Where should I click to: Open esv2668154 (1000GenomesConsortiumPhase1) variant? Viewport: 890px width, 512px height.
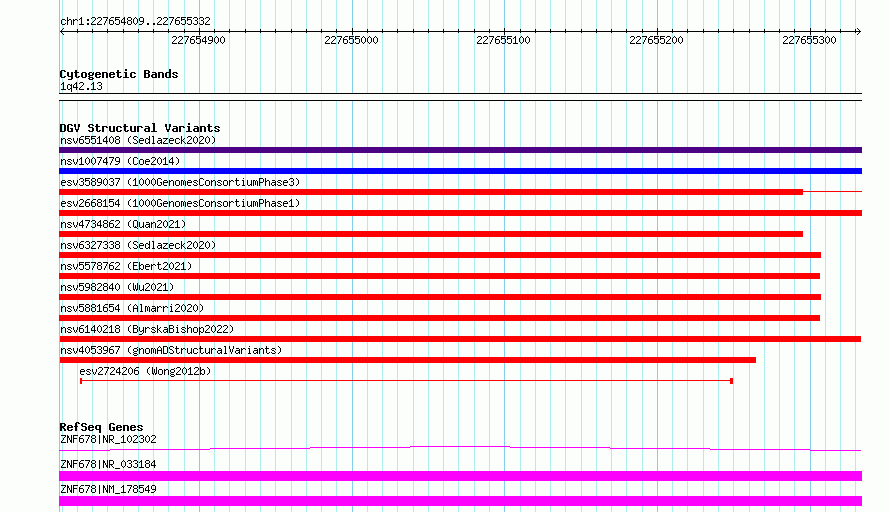pyautogui.click(x=180, y=203)
